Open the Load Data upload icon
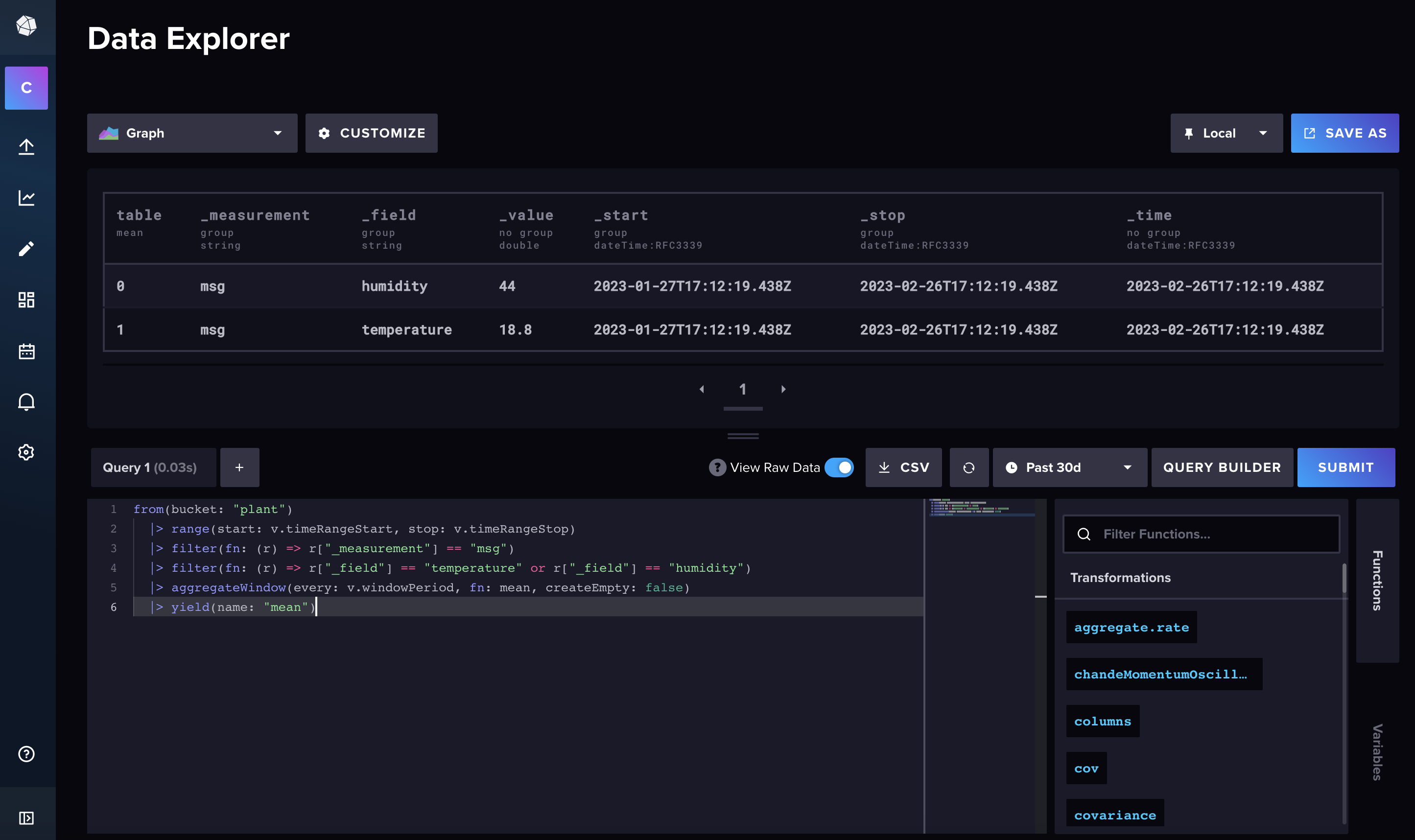 26,146
